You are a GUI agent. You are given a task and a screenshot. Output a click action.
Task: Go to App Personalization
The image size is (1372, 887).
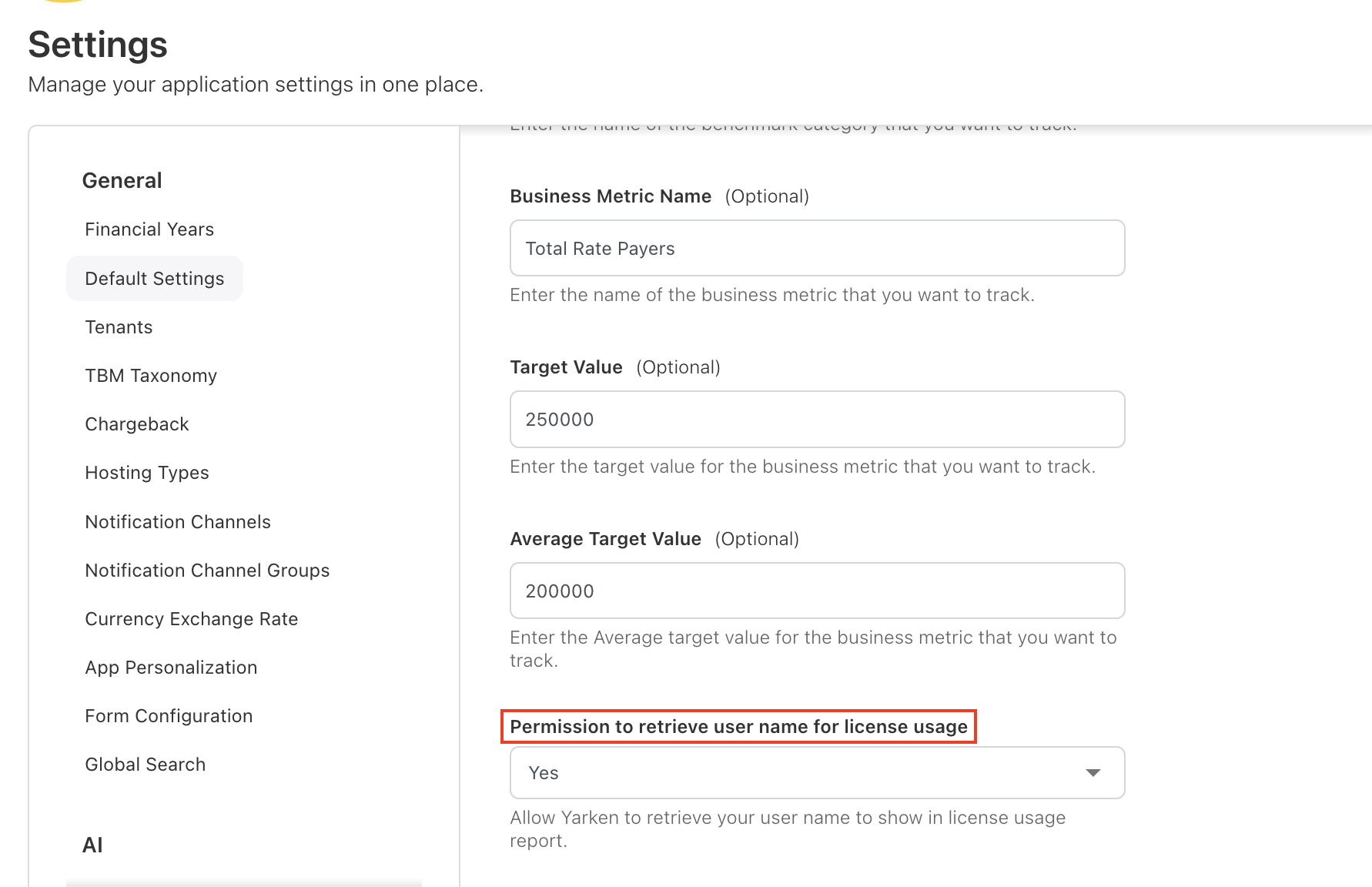pos(171,668)
